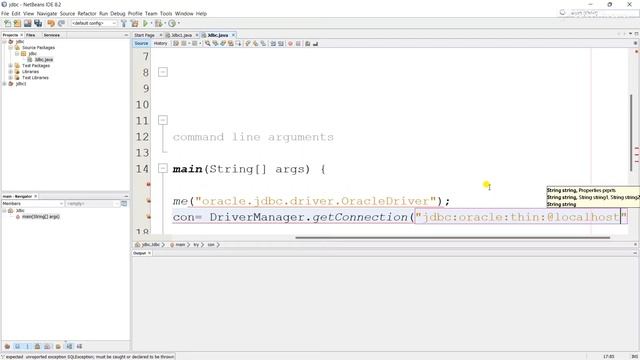
Task: Click the main breadcrumb in editor path
Action: pyautogui.click(x=180, y=244)
